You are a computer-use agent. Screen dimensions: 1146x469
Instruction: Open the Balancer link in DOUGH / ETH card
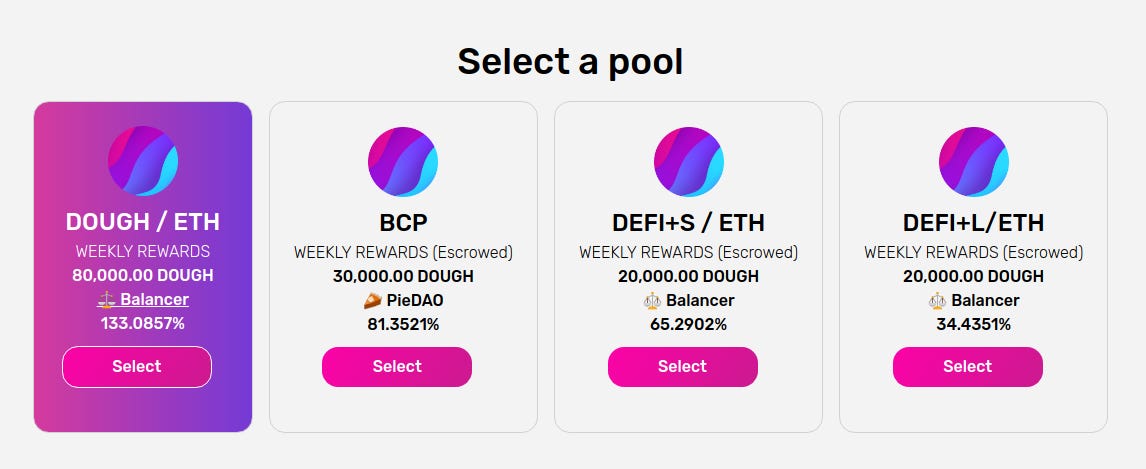coord(154,300)
